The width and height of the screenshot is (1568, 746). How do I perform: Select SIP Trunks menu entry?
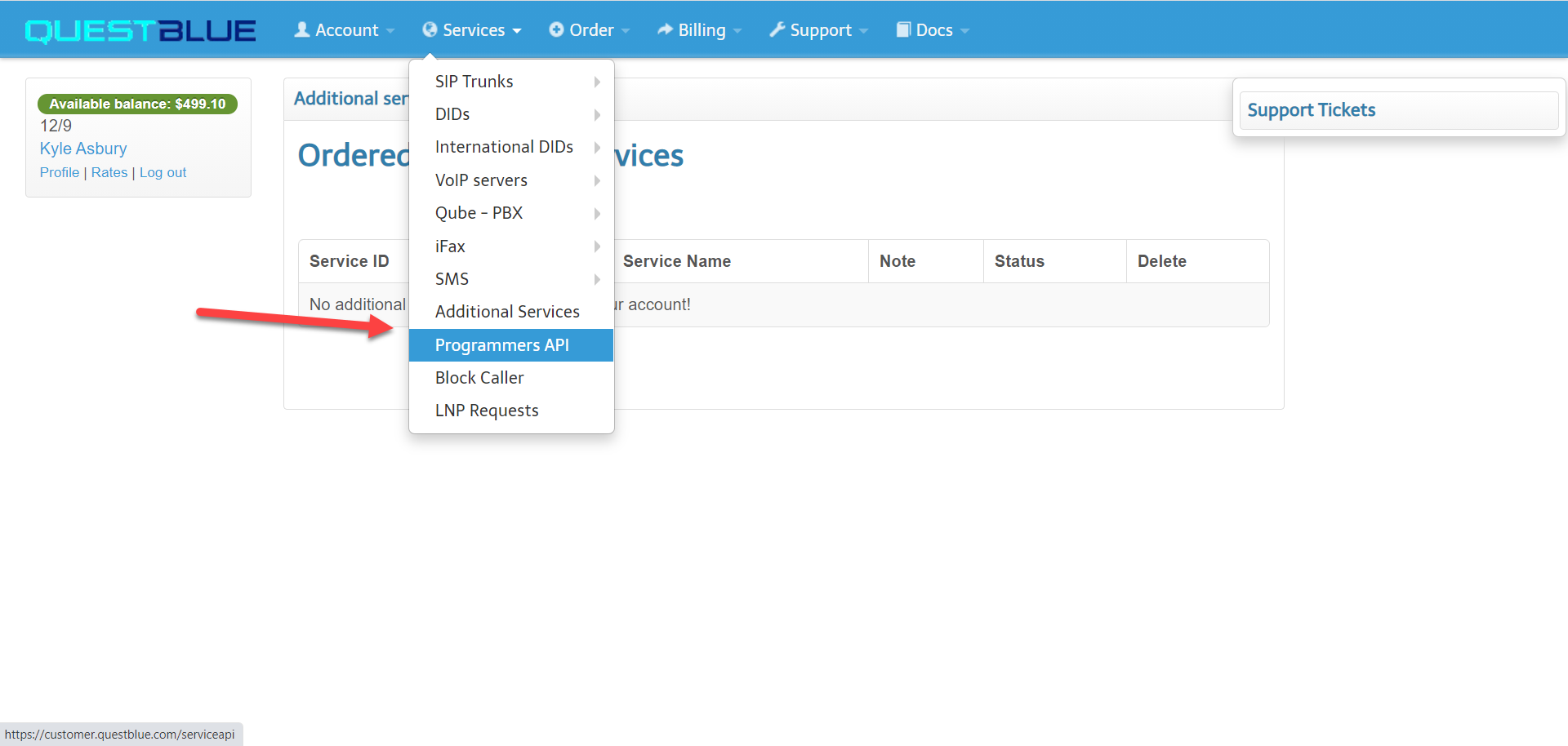(511, 82)
